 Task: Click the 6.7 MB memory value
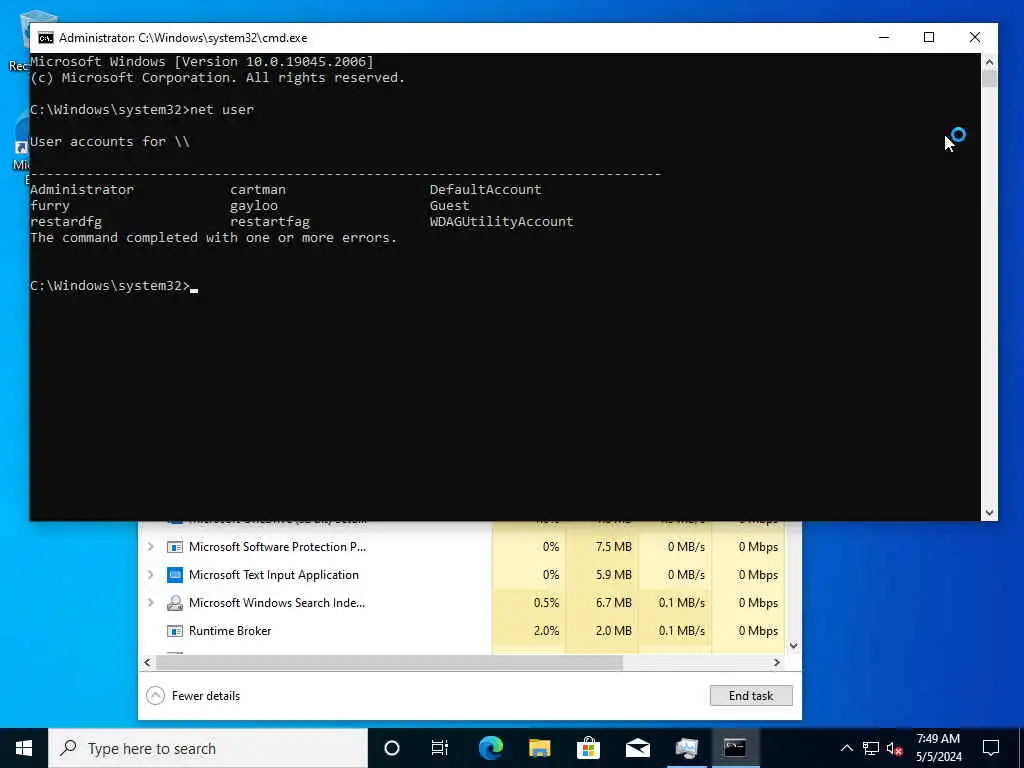tap(613, 603)
